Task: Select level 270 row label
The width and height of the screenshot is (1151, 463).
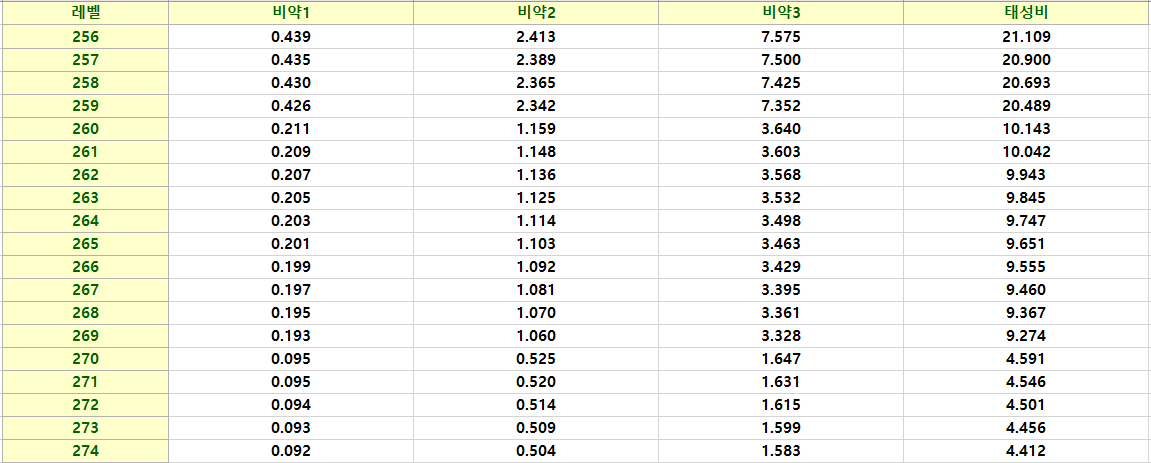Action: tap(85, 359)
